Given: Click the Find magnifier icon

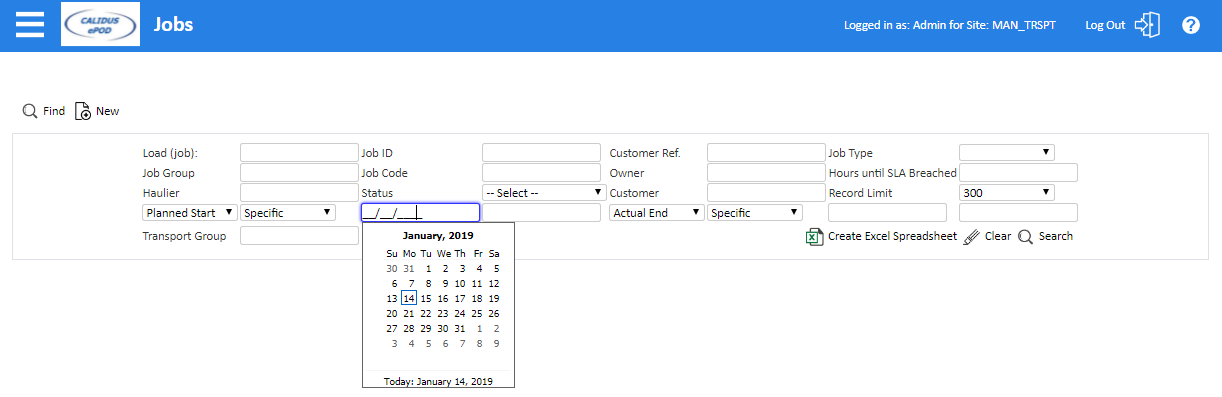Looking at the screenshot, I should tap(30, 111).
